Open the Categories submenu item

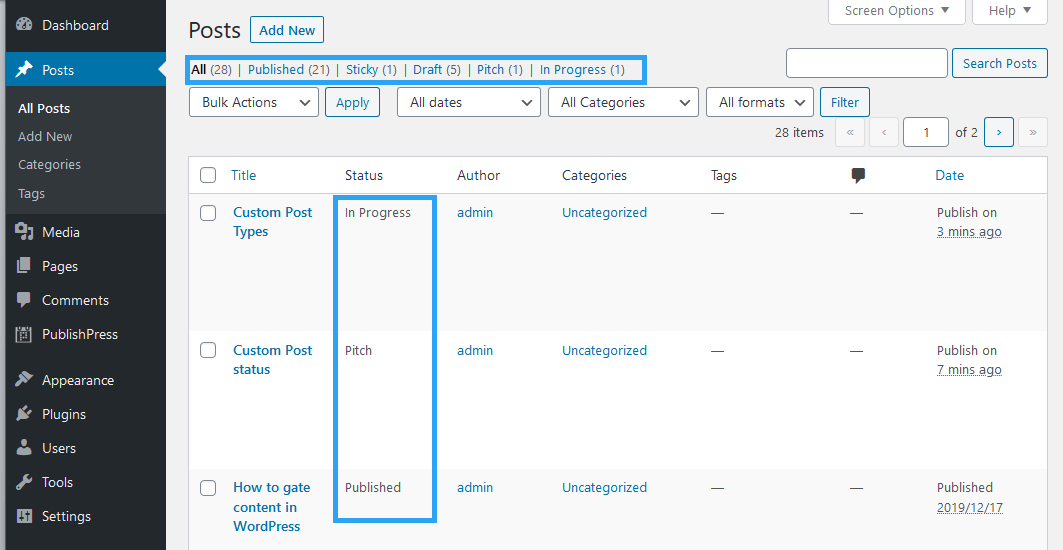[x=49, y=165]
